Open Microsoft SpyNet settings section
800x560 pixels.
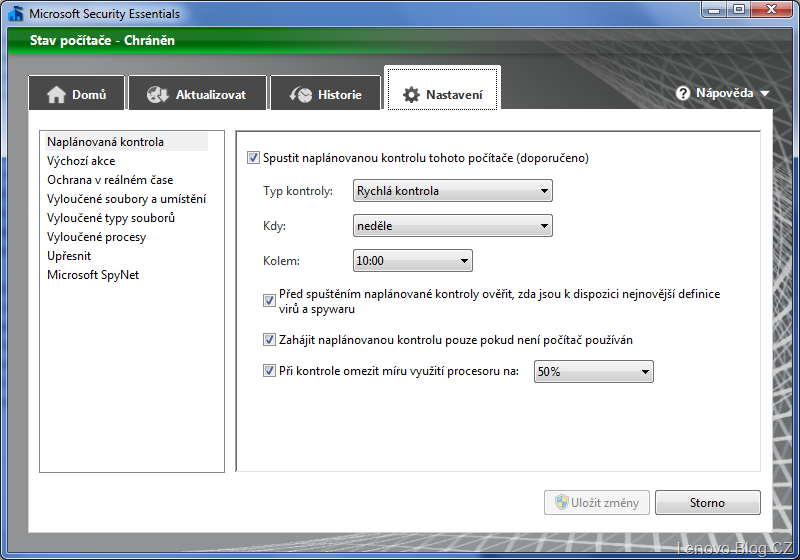93,275
